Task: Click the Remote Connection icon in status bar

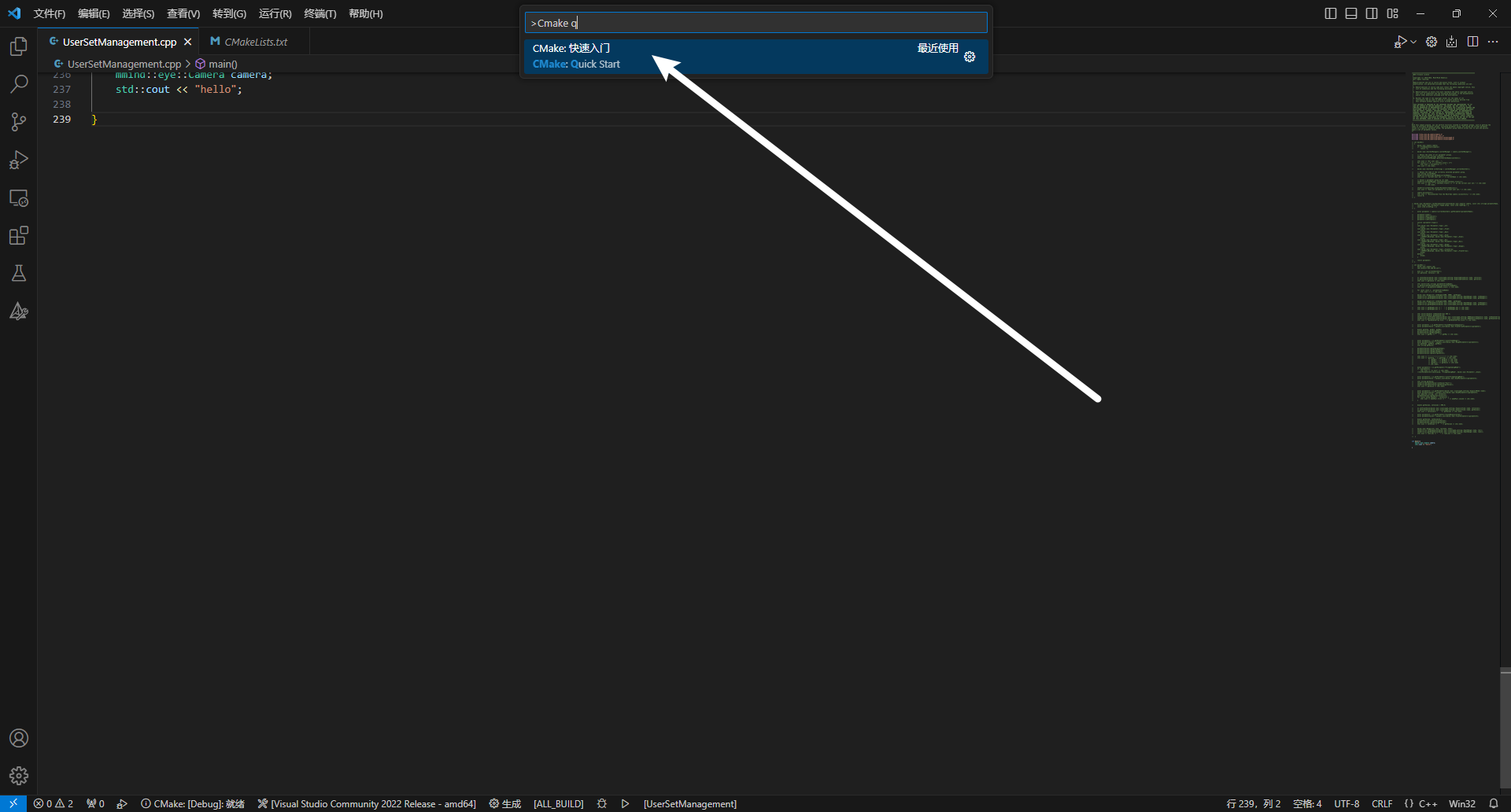Action: point(13,803)
